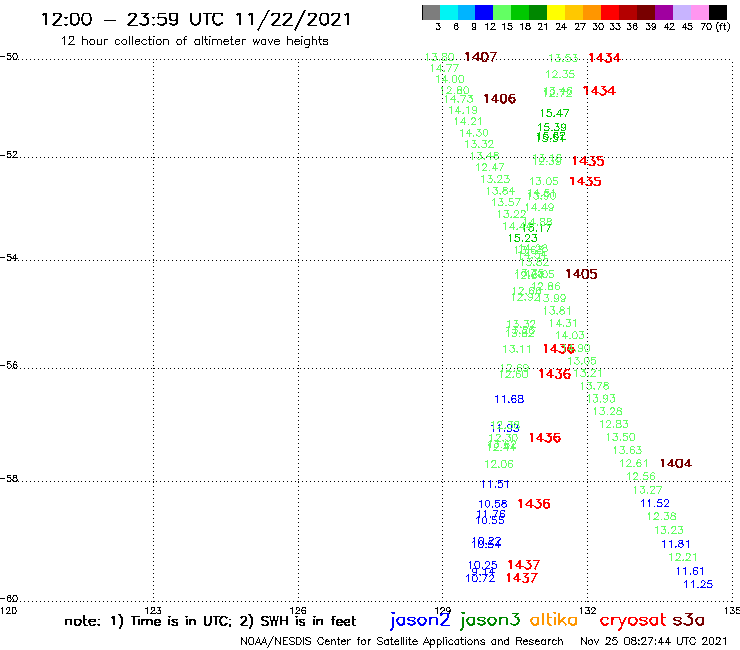Click the wave height value 11.61

(x=690, y=571)
